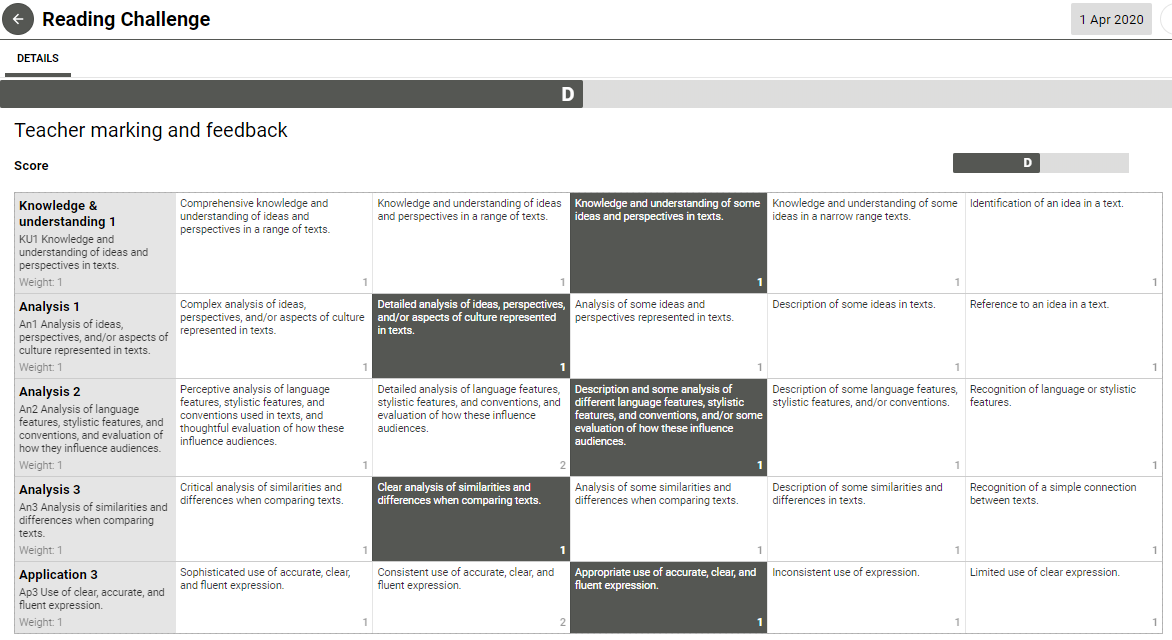Deselect the highlighted Knowledge of some ideas cell
This screenshot has width=1172, height=640.
(667, 240)
